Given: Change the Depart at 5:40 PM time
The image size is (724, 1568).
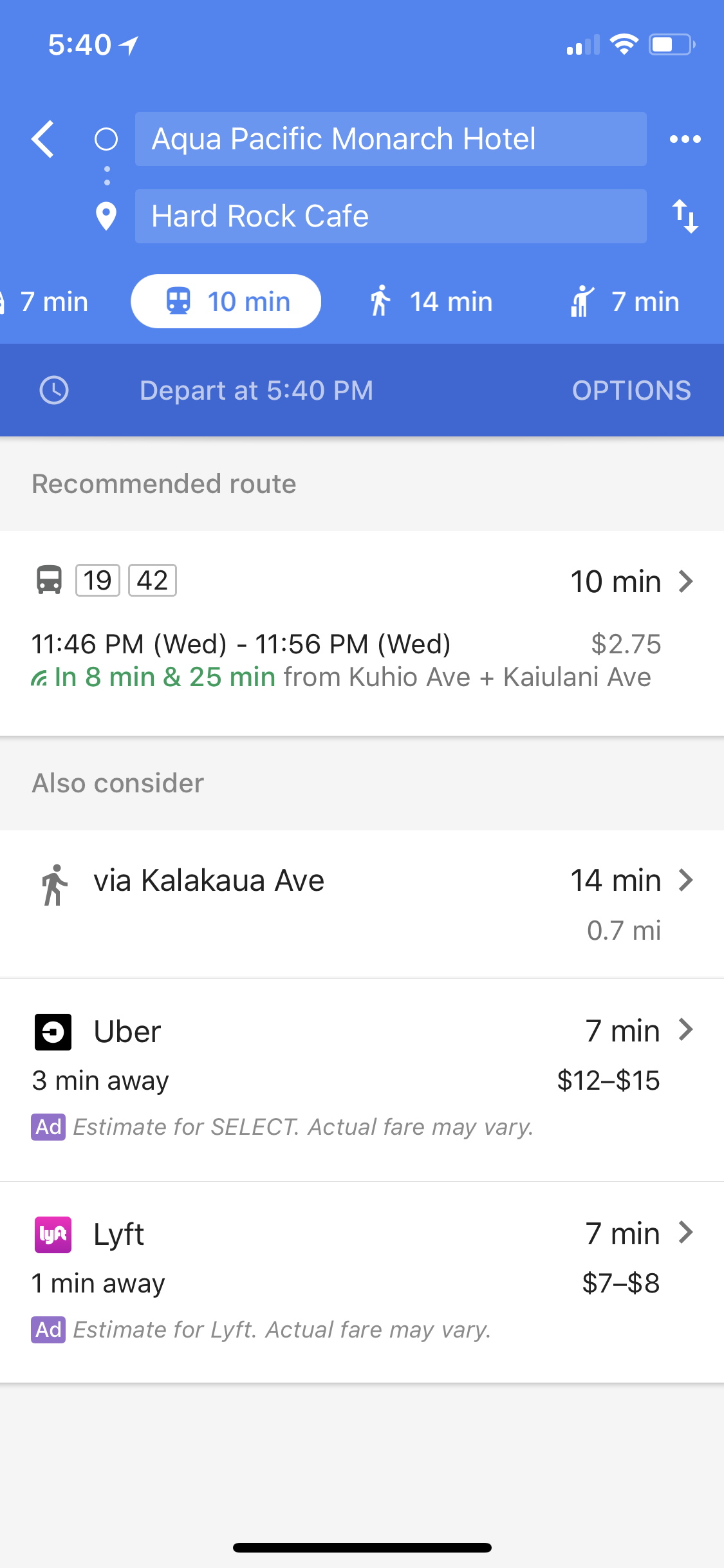Looking at the screenshot, I should 256,390.
